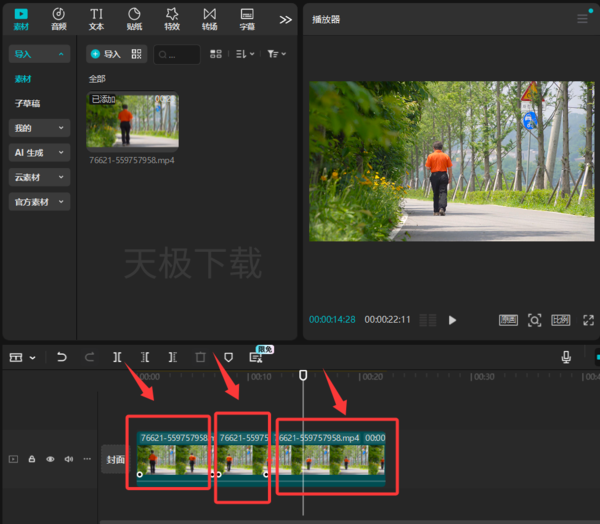600x524 pixels.
Task: Click the horizontal timeline scrollbar
Action: click(349, 521)
